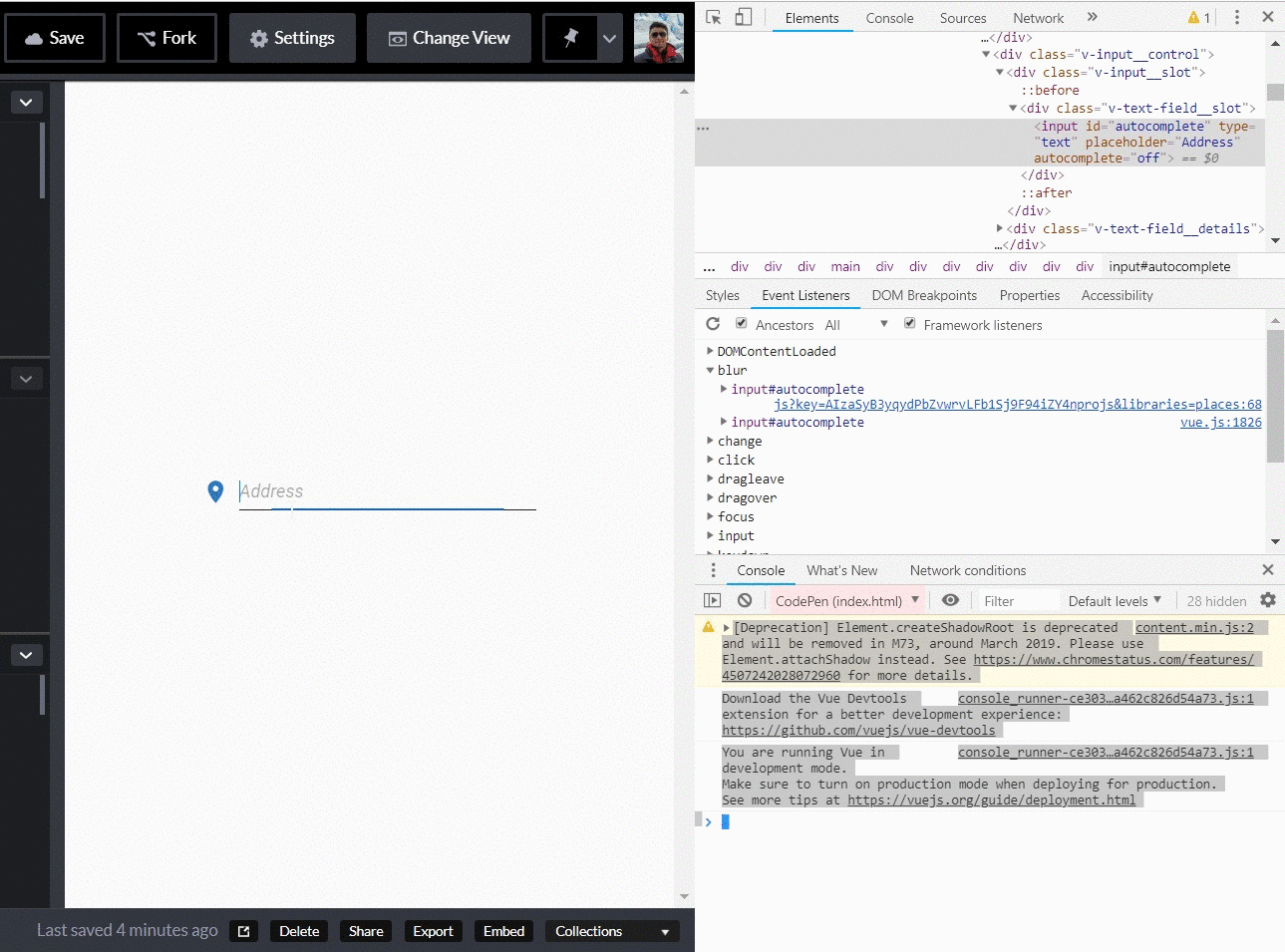The width and height of the screenshot is (1285, 952).
Task: Collapse the v-input__control div node
Action: coord(986,55)
